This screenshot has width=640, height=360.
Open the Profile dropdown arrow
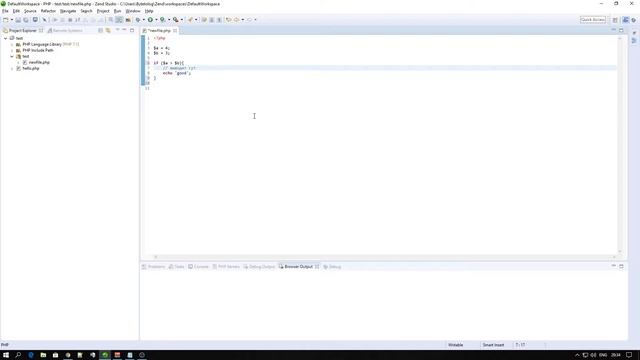[169, 20]
